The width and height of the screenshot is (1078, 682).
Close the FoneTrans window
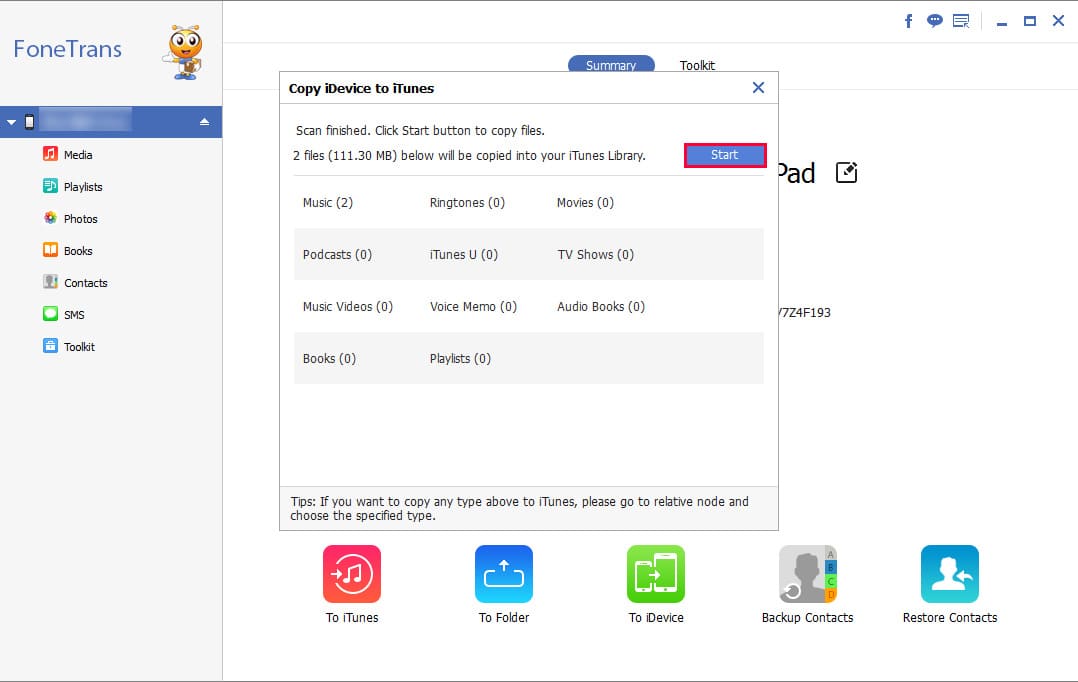(1059, 21)
